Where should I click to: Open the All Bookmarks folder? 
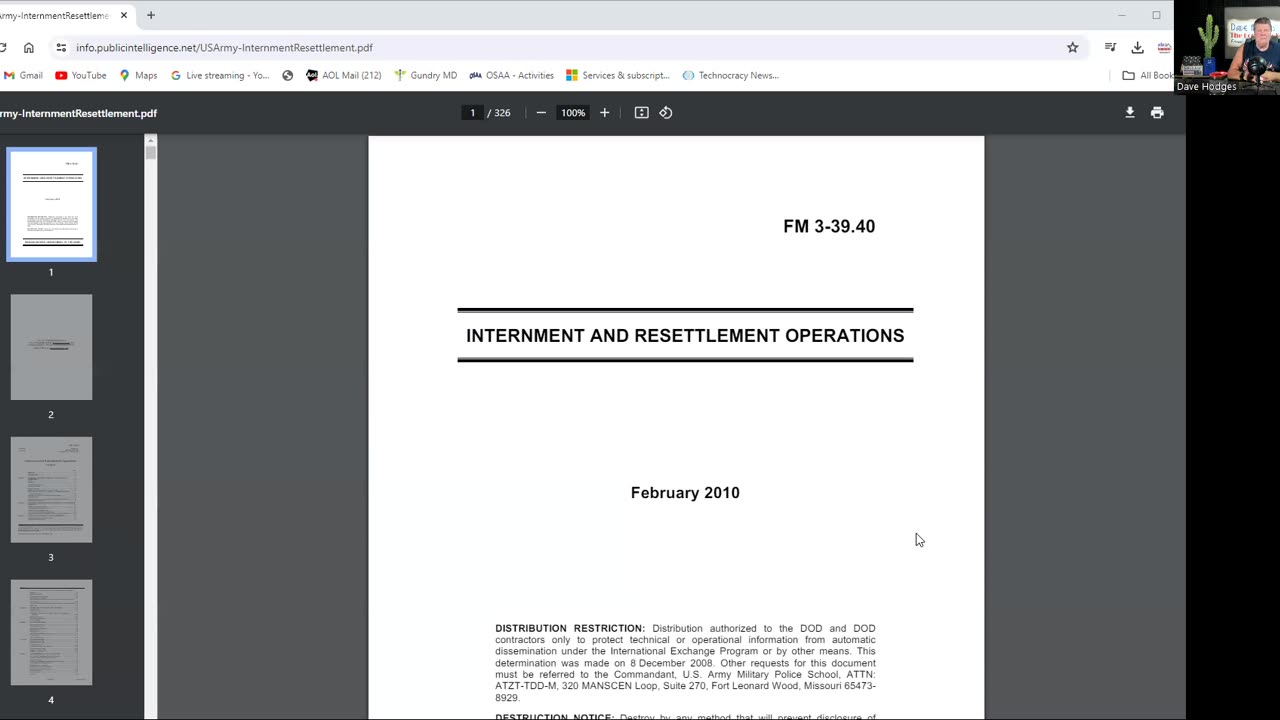[1147, 75]
